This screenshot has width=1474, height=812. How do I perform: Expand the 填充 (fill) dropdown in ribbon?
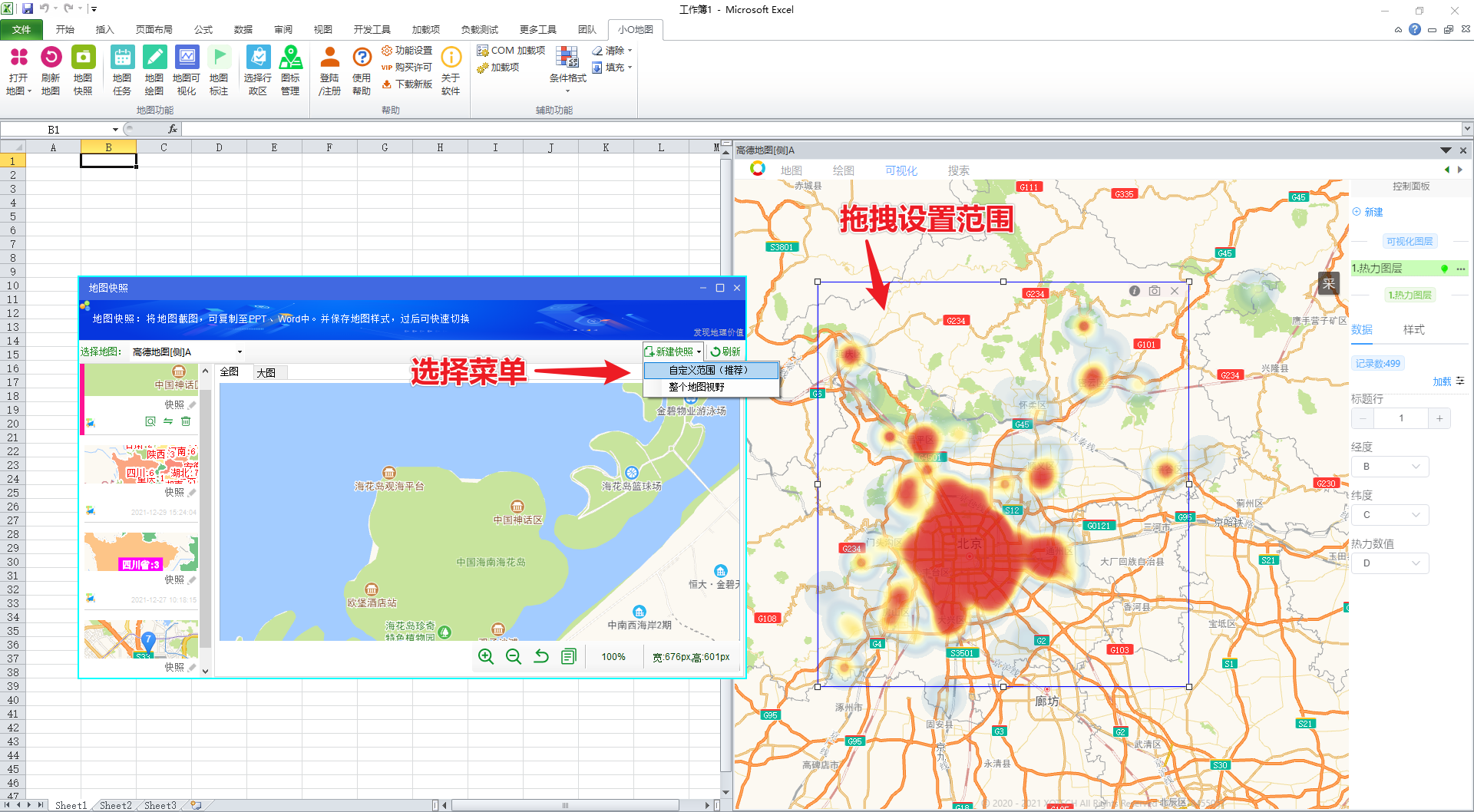point(630,68)
